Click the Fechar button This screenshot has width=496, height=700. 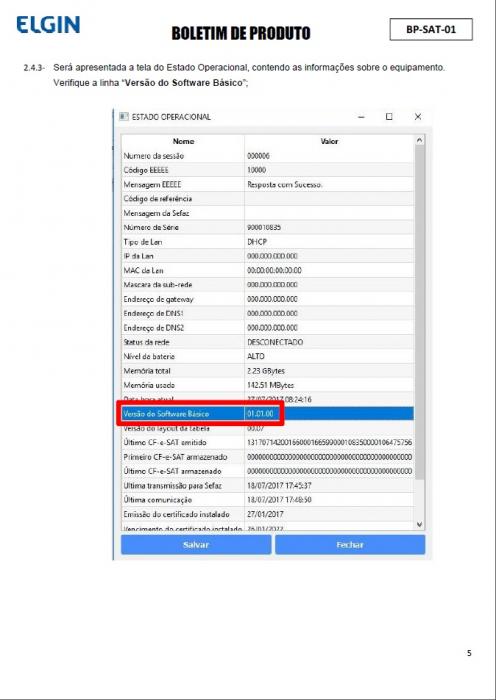pos(350,545)
